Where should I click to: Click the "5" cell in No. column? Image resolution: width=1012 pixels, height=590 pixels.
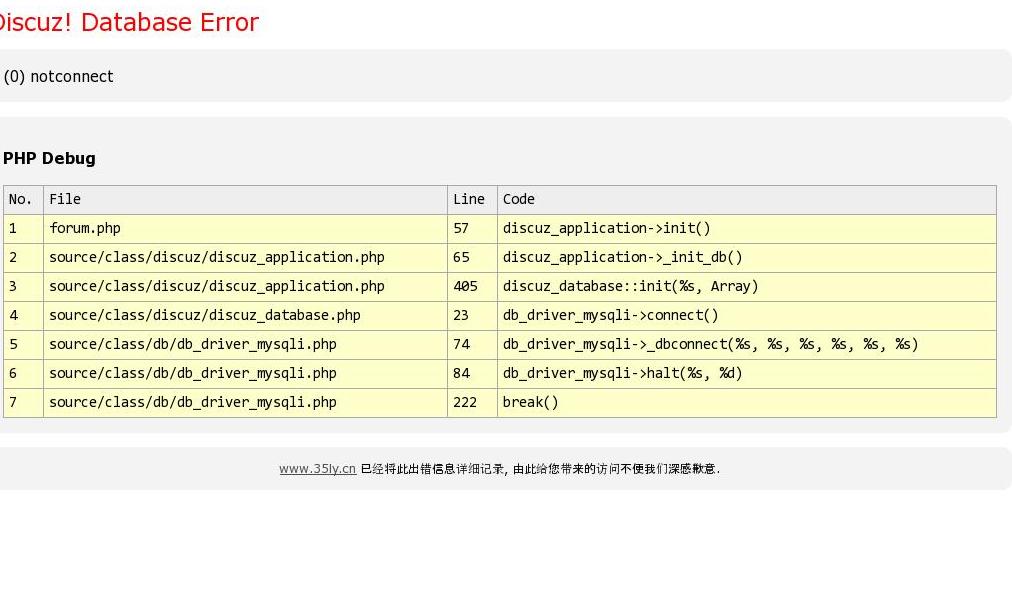point(23,345)
